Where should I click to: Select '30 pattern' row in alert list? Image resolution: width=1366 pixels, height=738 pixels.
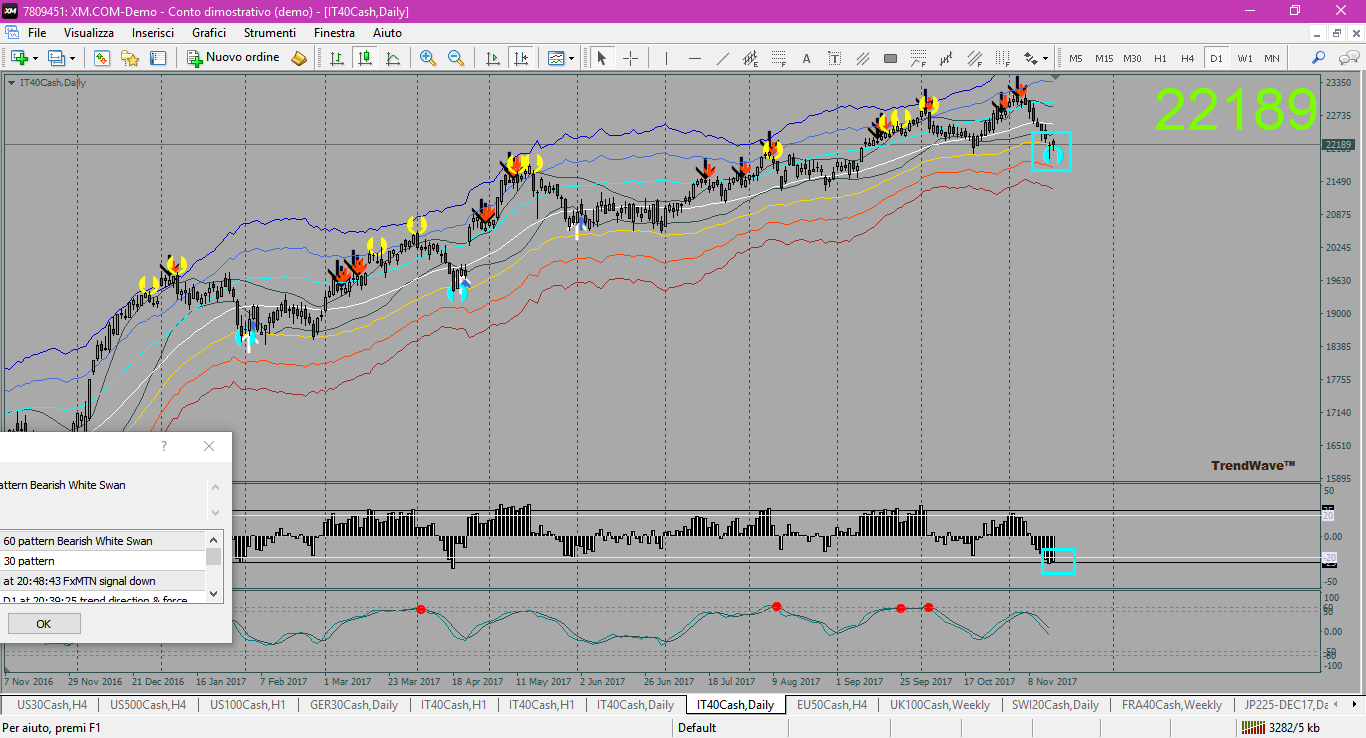(102, 561)
